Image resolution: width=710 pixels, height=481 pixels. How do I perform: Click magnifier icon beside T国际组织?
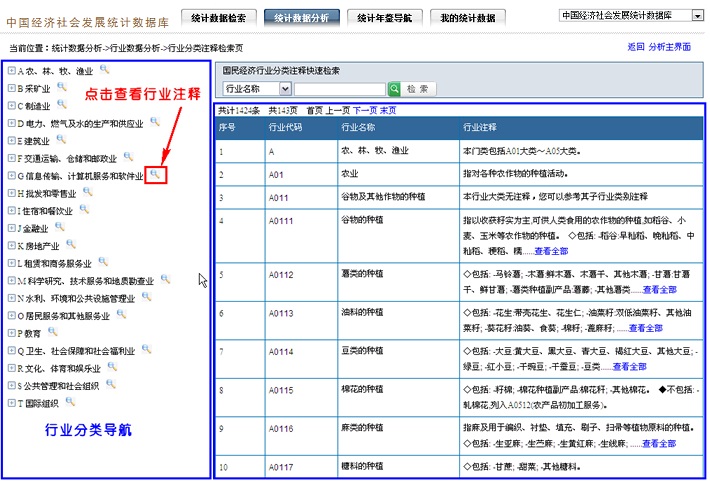pos(71,402)
